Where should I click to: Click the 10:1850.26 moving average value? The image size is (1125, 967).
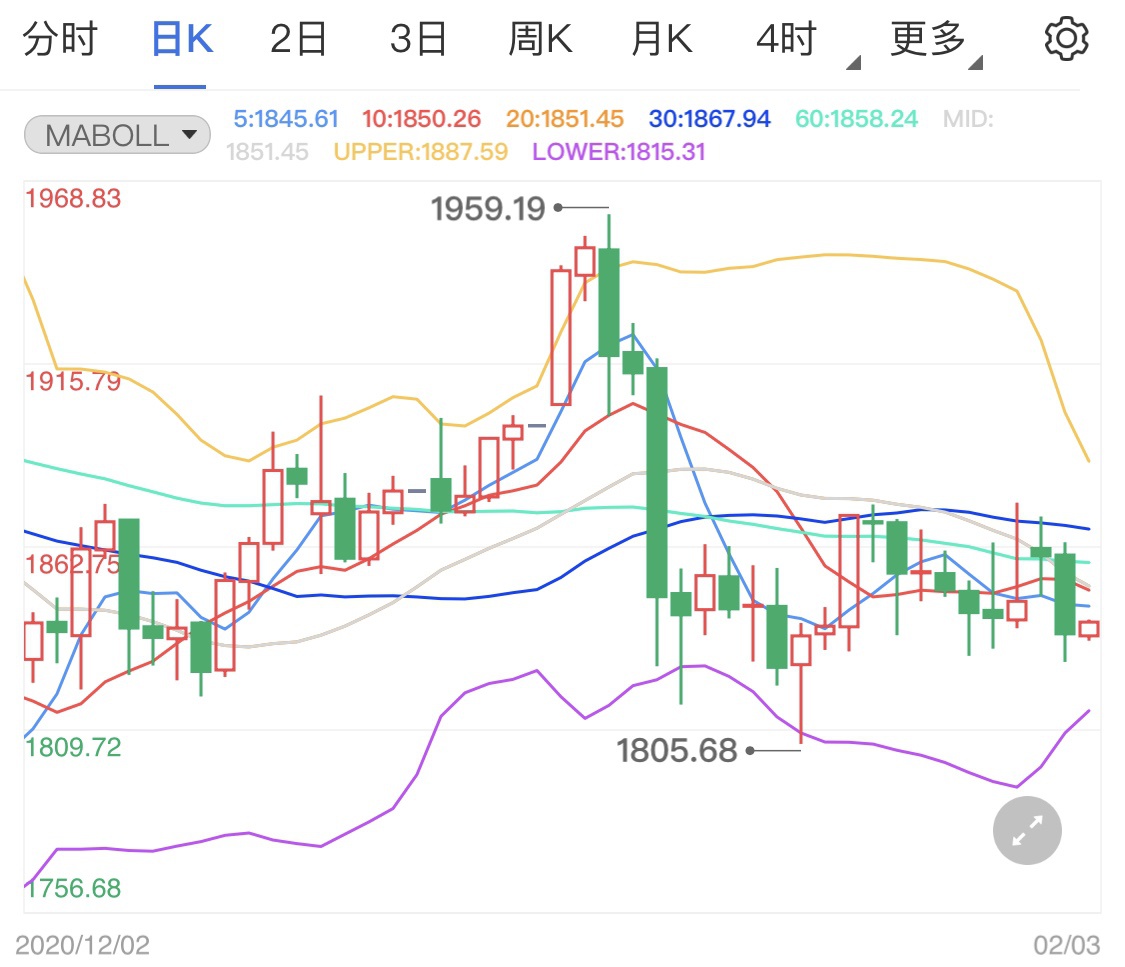coord(421,118)
